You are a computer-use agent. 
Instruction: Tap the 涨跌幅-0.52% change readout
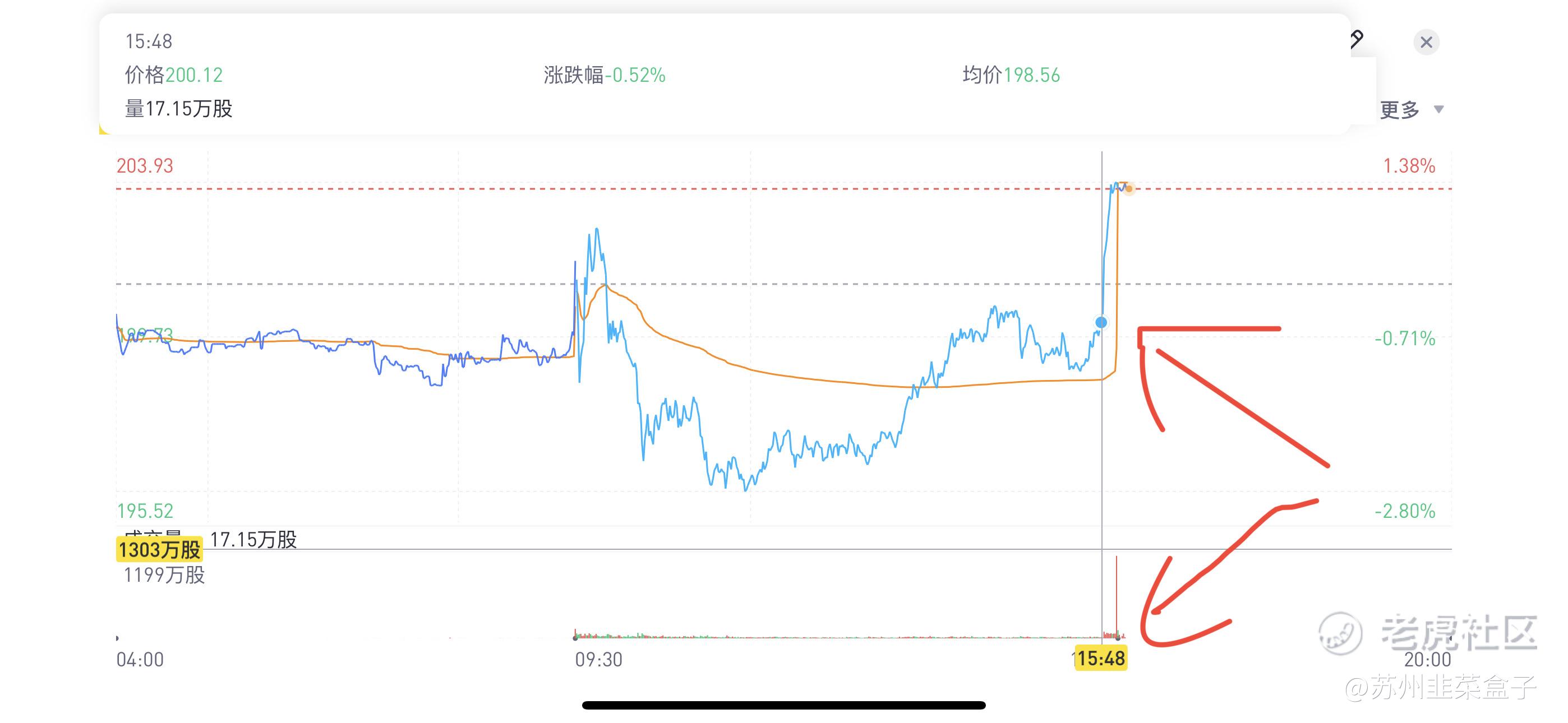(605, 75)
